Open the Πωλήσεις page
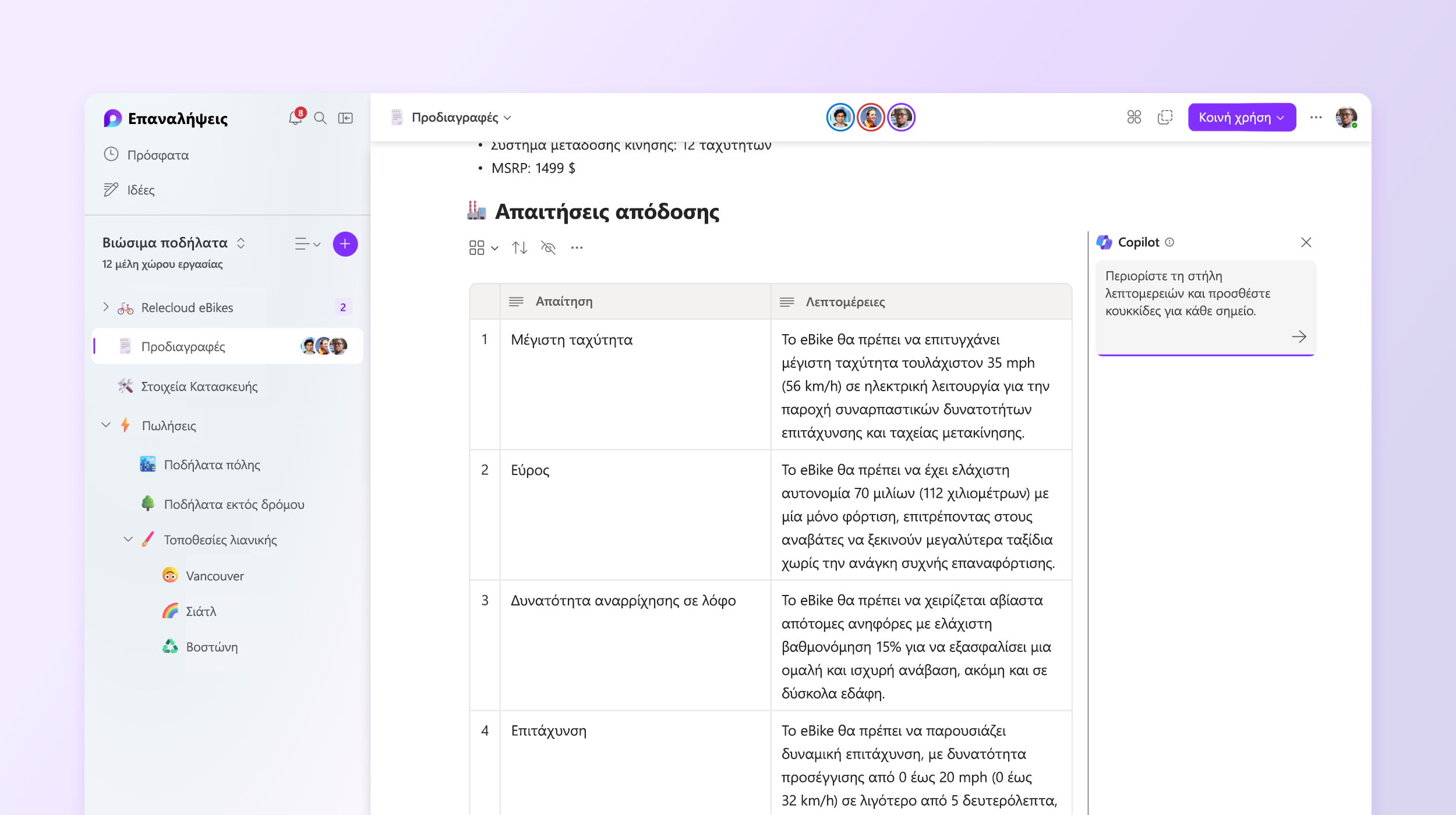 coord(169,426)
